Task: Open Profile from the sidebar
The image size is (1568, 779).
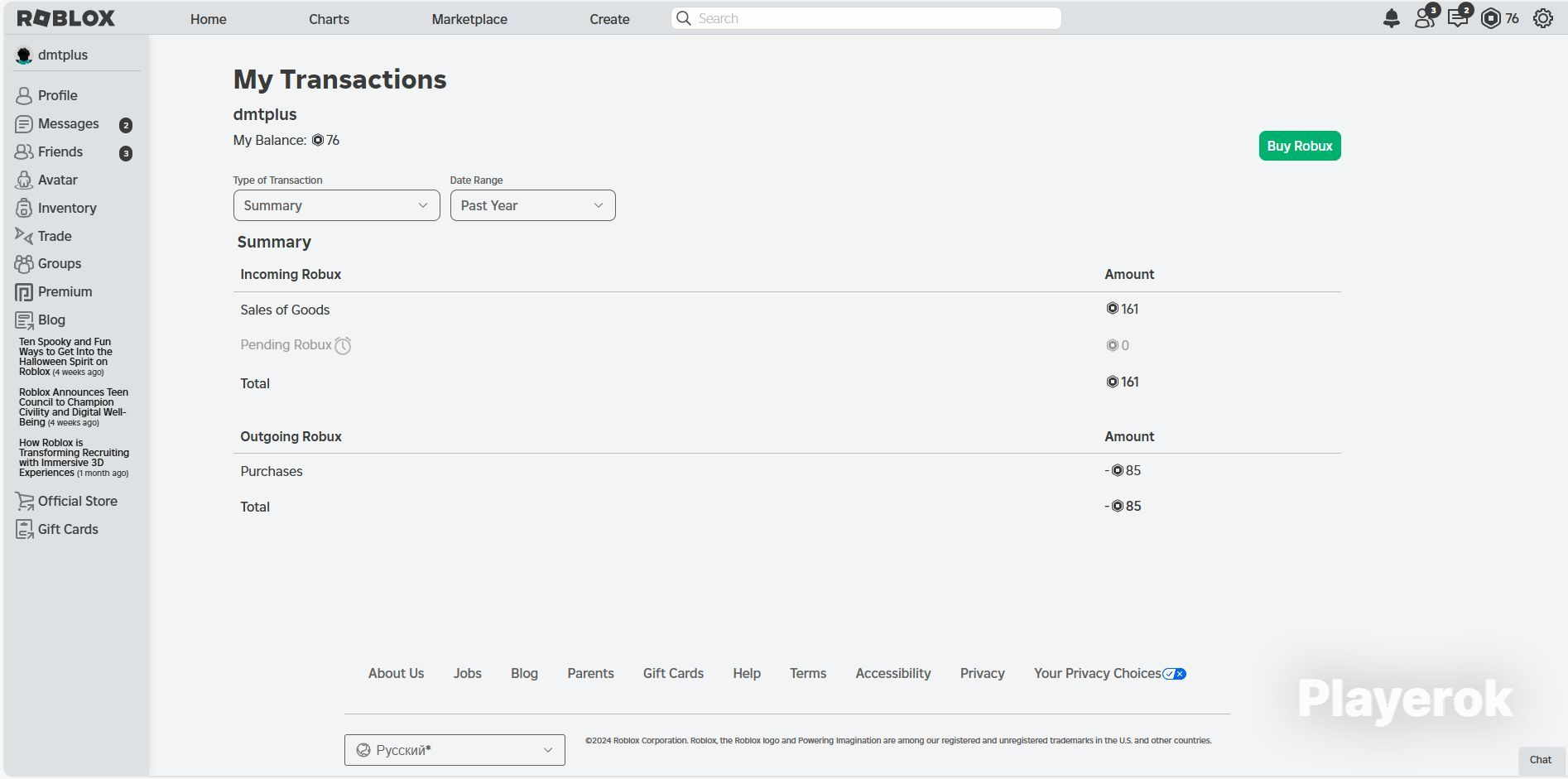Action: click(x=57, y=96)
